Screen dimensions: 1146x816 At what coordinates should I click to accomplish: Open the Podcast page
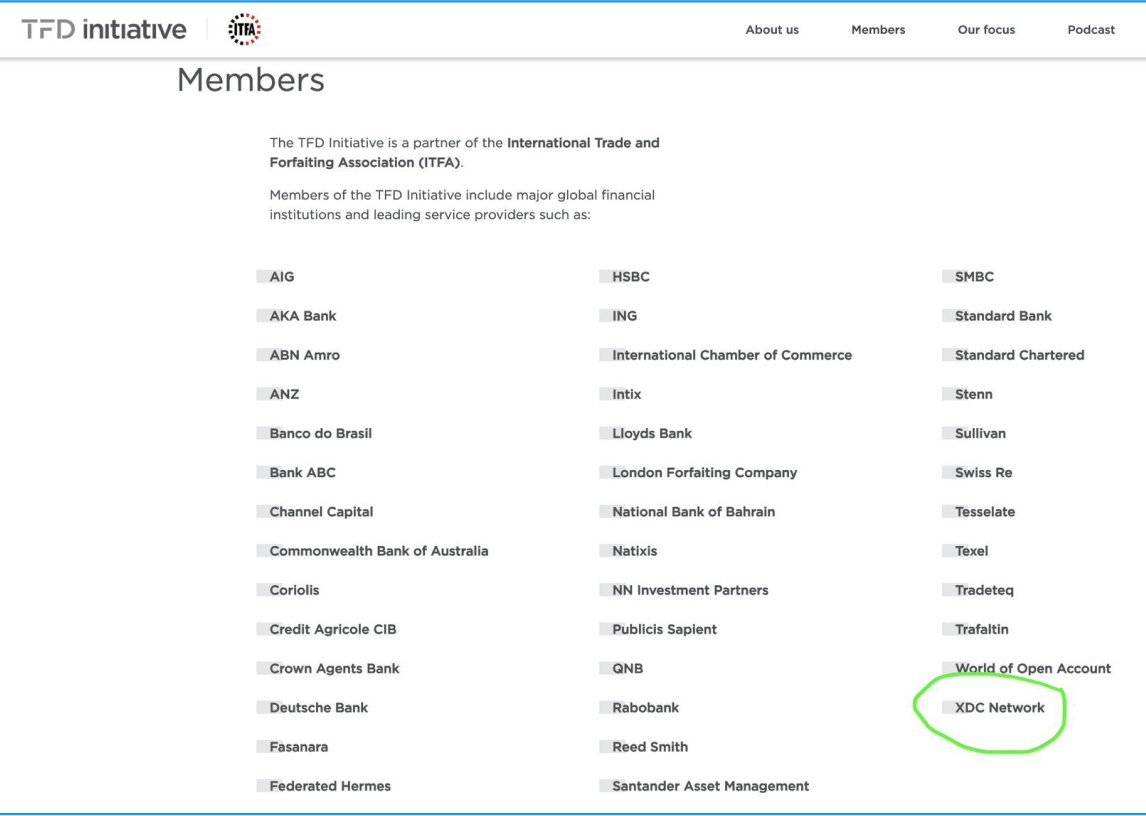(1090, 30)
